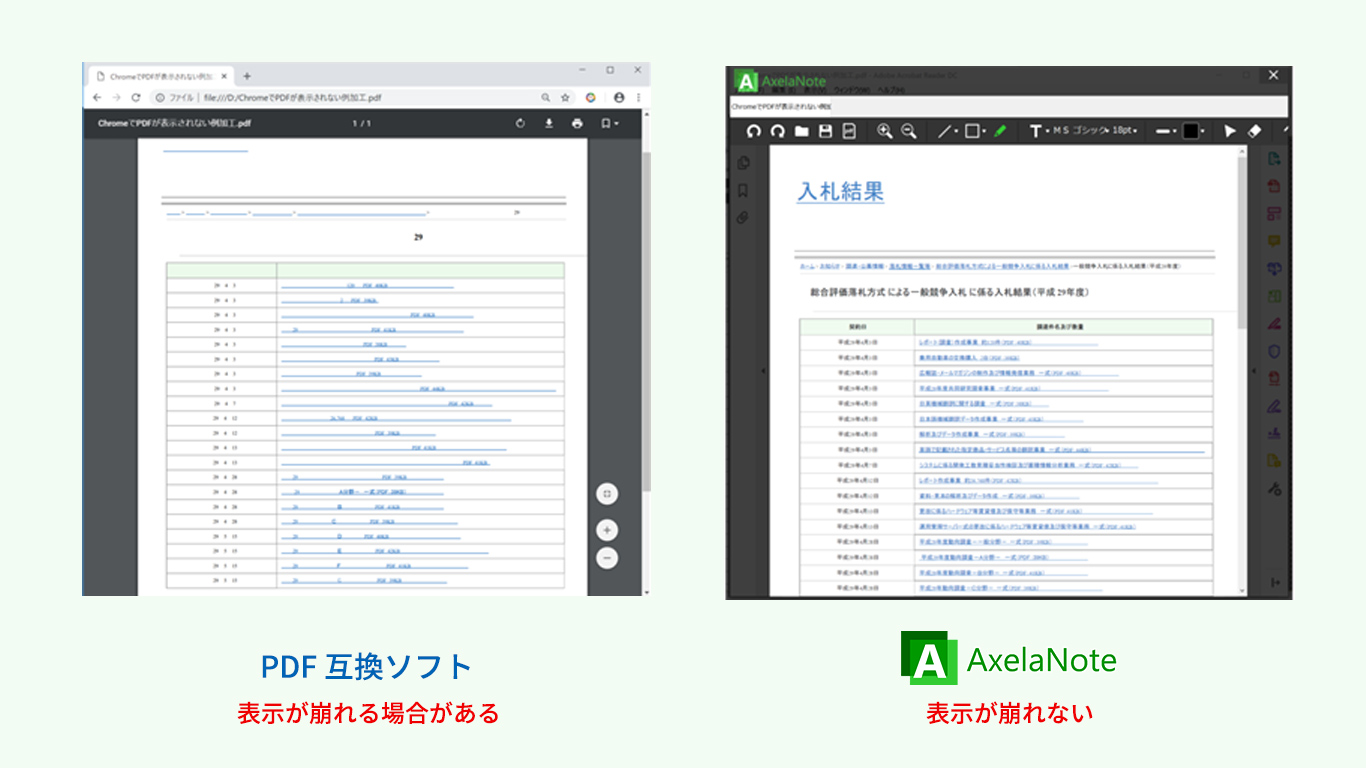The image size is (1366, 768).
Task: Open the 18pt font size dropdown
Action: pyautogui.click(x=1126, y=131)
